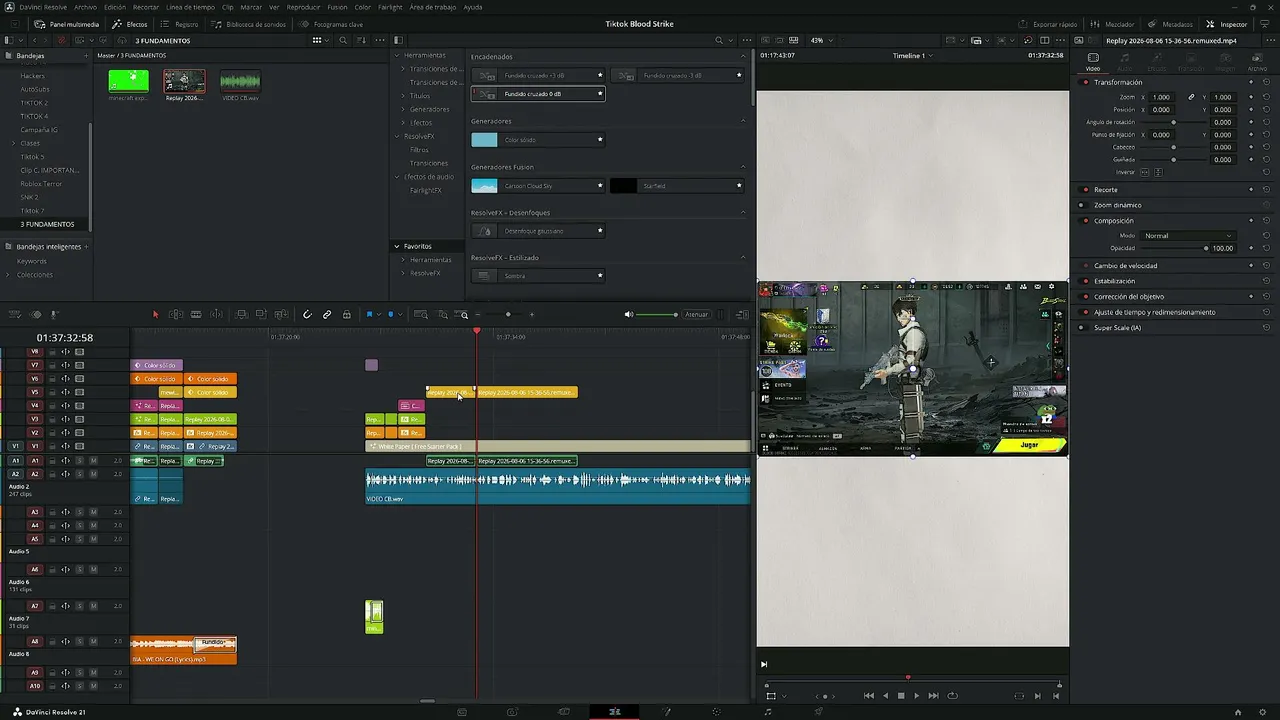1280x720 pixels.
Task: Zoom out on the timeline with minus
Action: pyautogui.click(x=477, y=314)
